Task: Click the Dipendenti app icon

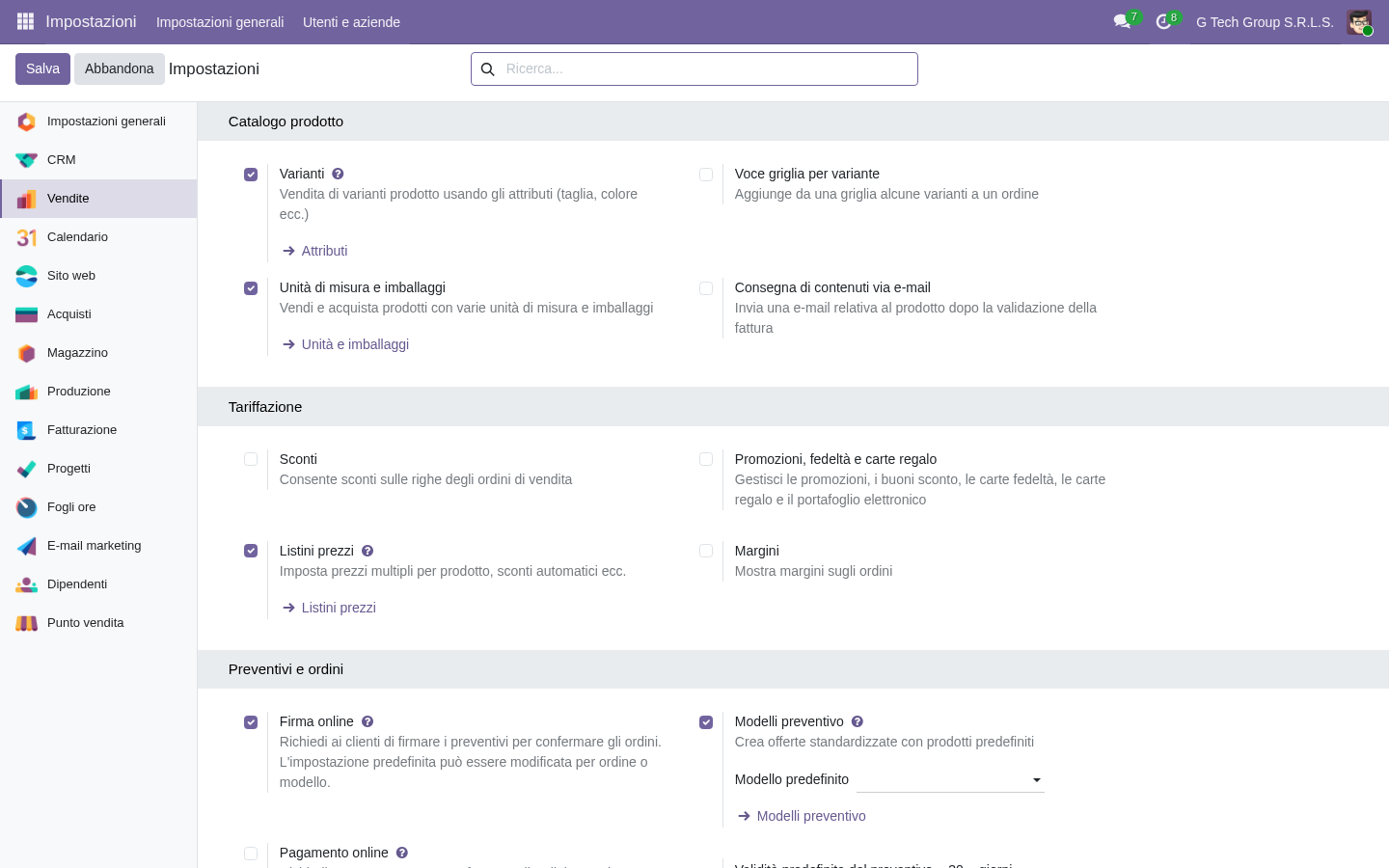Action: tap(27, 584)
